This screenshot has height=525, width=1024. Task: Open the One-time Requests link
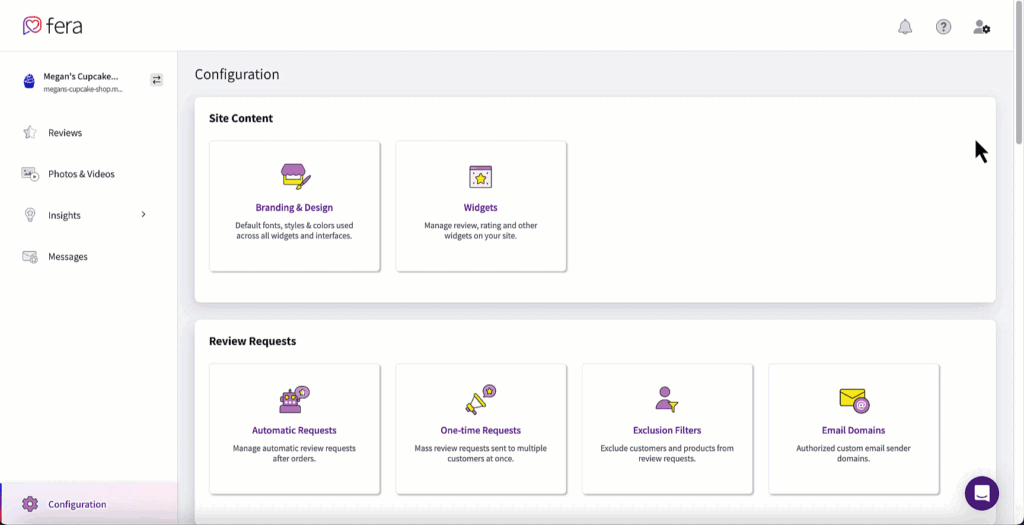point(481,430)
